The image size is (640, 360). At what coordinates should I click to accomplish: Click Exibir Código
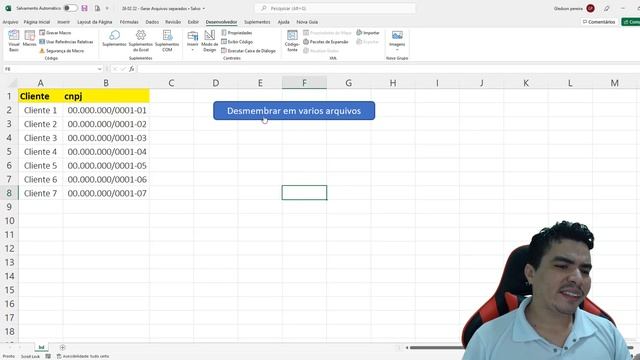[x=237, y=42]
